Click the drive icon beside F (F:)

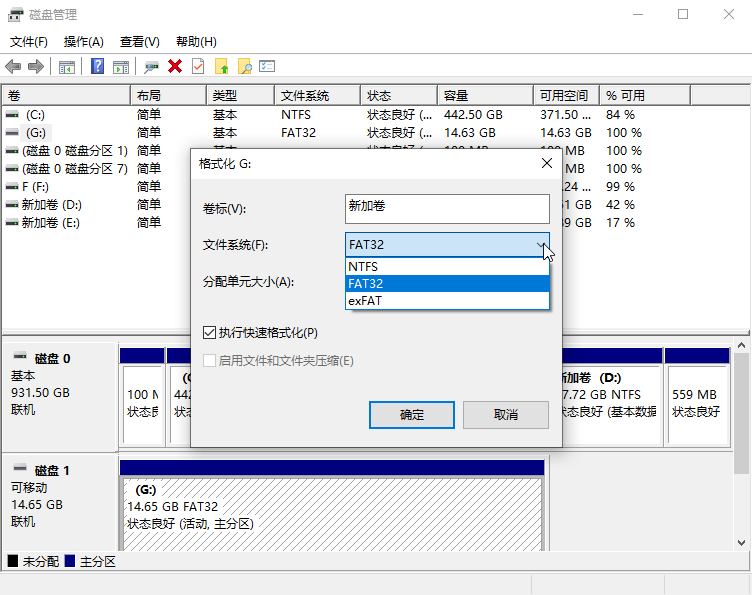12,187
